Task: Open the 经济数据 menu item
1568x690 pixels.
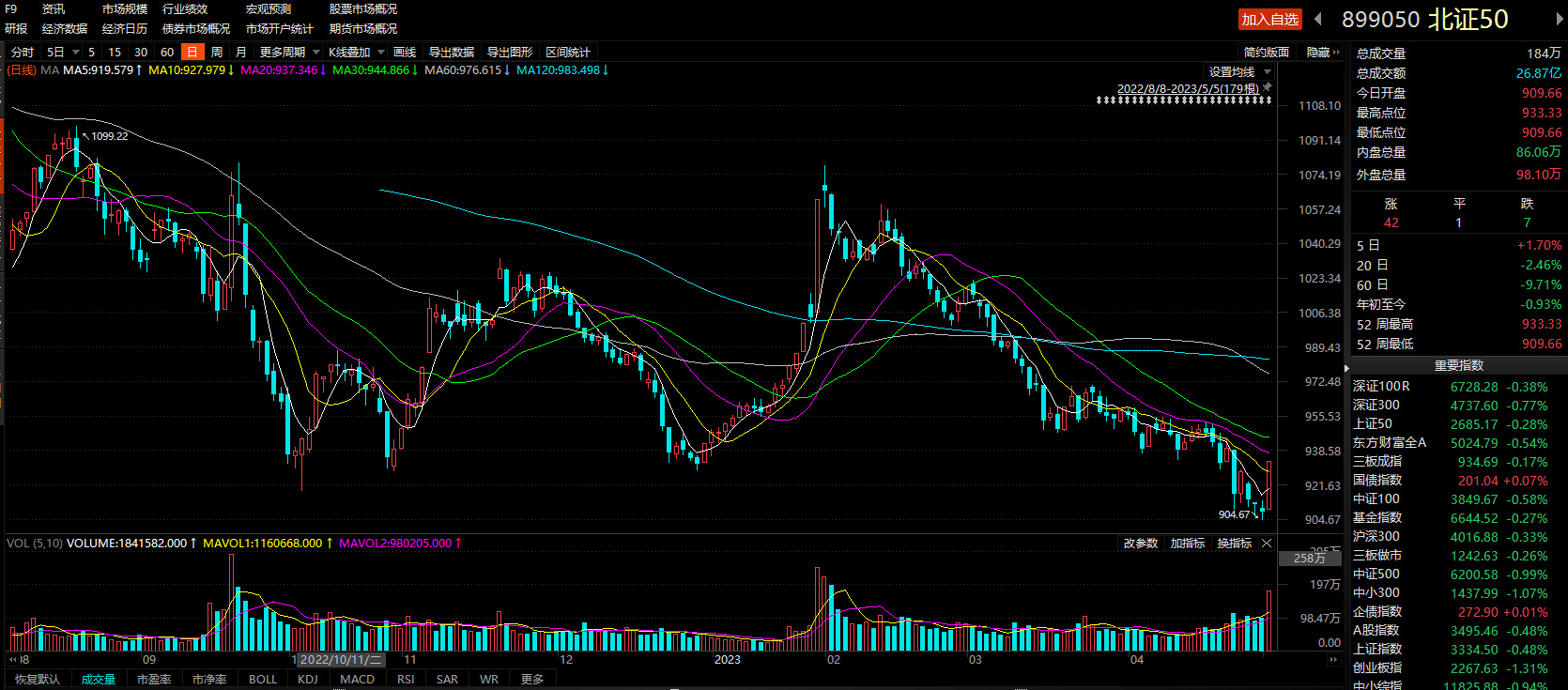Action: coord(65,29)
